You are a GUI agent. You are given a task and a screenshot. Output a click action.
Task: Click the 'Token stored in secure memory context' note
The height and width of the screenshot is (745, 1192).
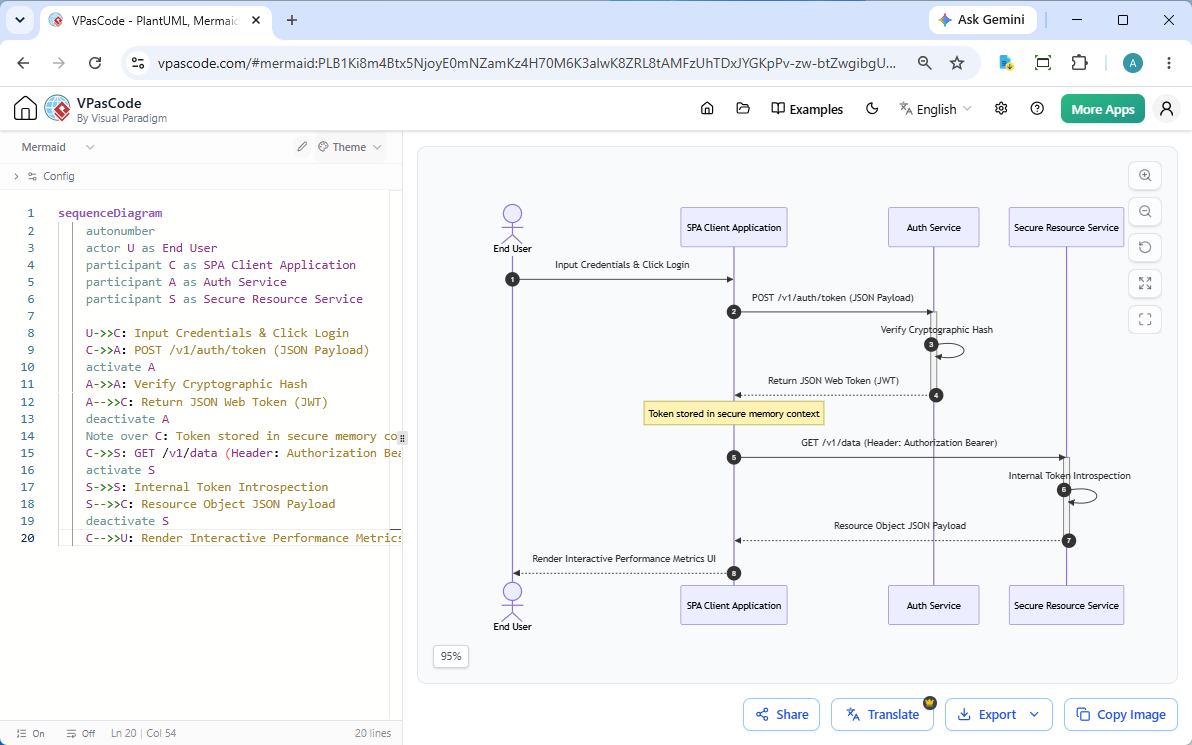734,414
